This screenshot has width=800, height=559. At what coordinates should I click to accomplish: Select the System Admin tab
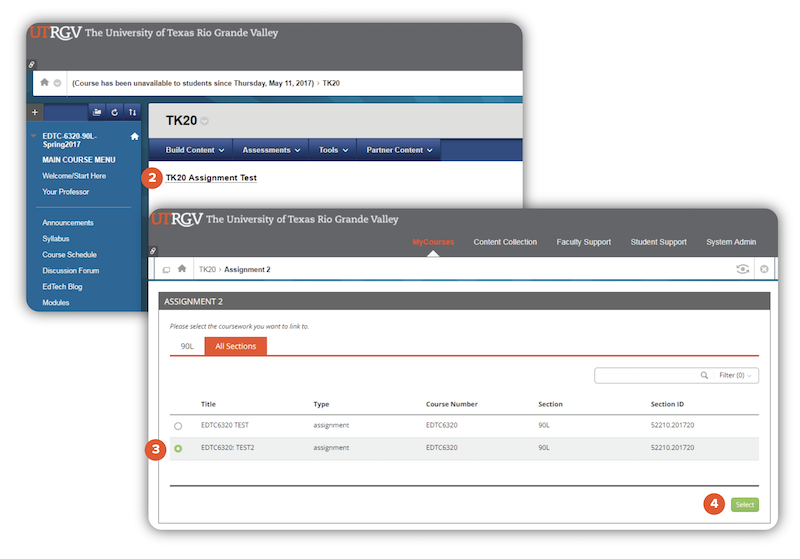point(731,242)
